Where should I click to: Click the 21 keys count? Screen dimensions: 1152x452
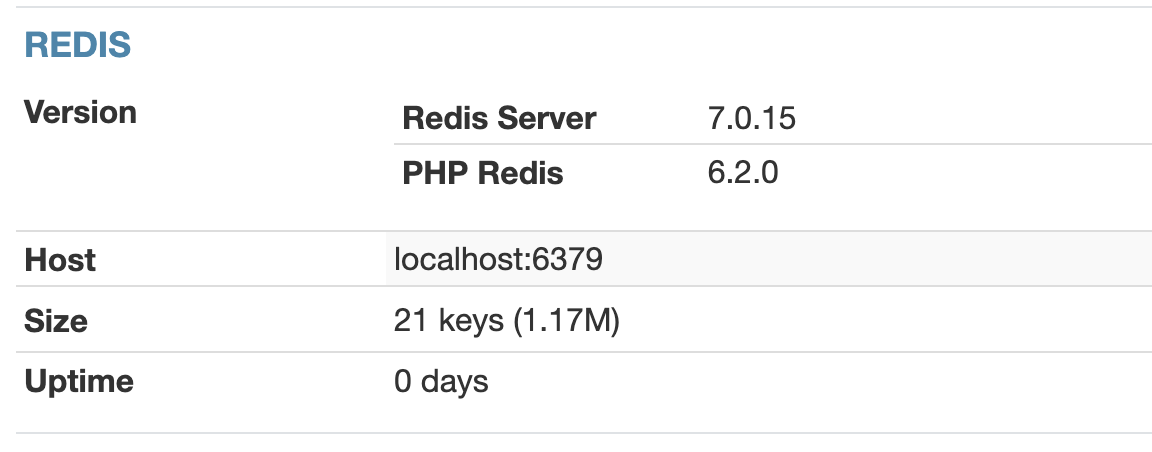449,320
